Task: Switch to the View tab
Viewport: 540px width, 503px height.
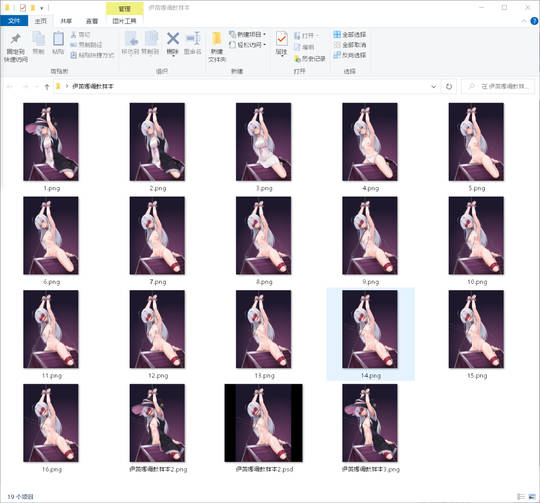Action: [x=92, y=21]
